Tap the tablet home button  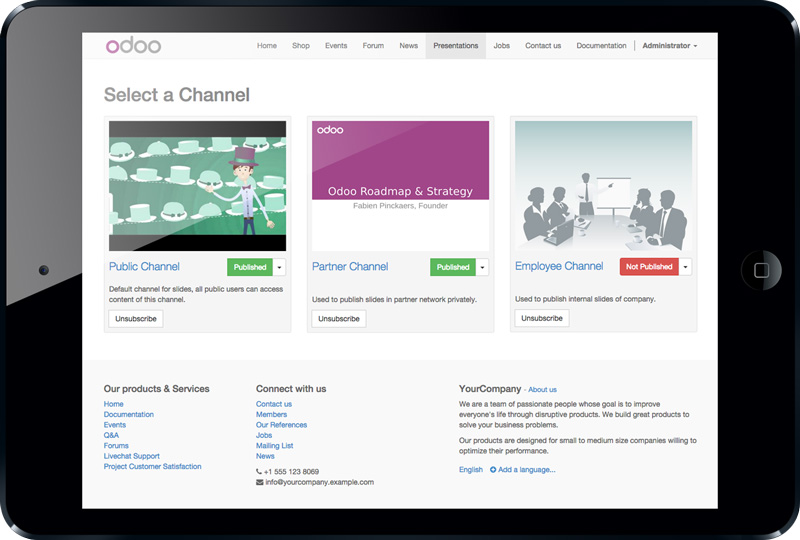761,270
